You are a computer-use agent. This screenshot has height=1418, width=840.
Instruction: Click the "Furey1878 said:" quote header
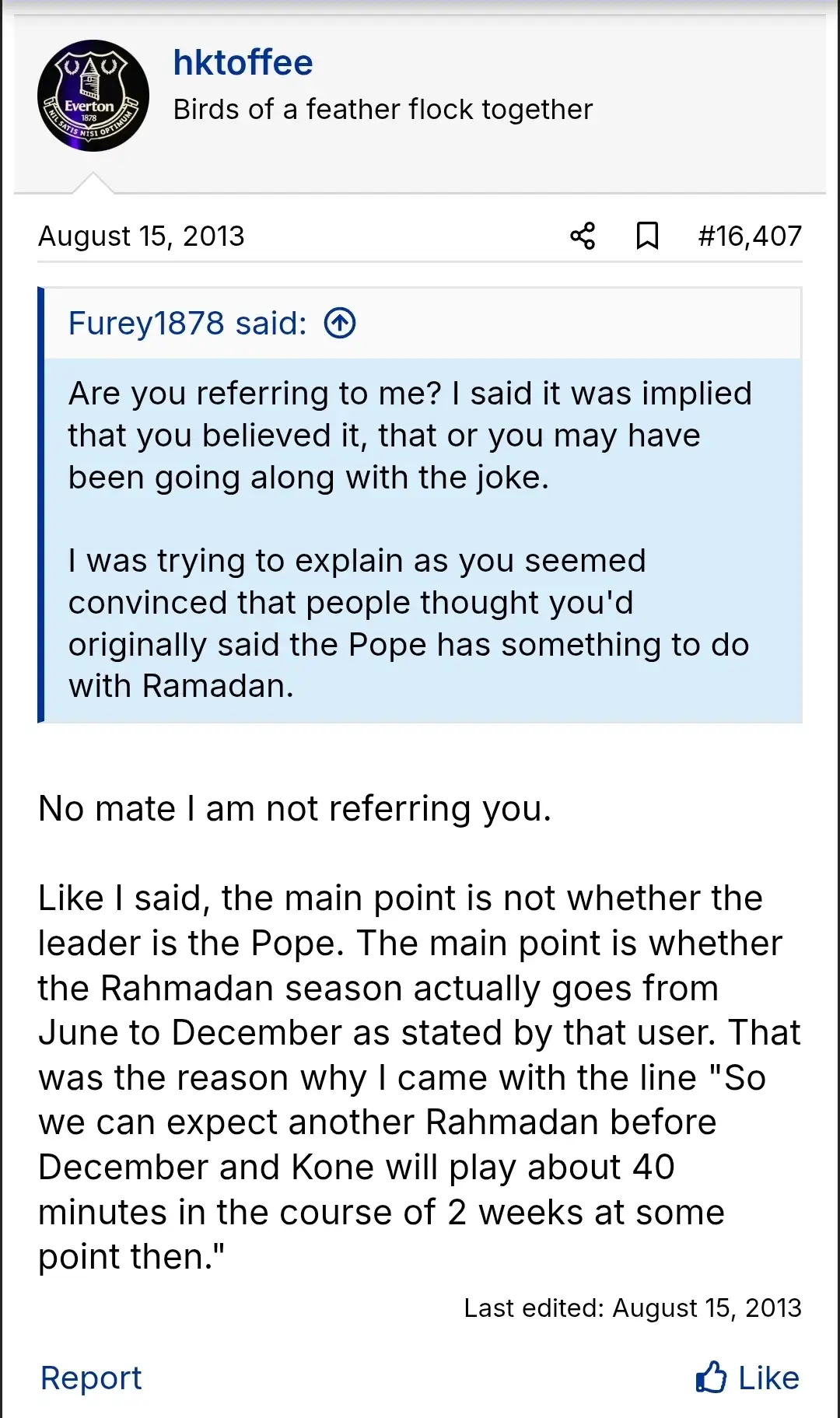187,323
